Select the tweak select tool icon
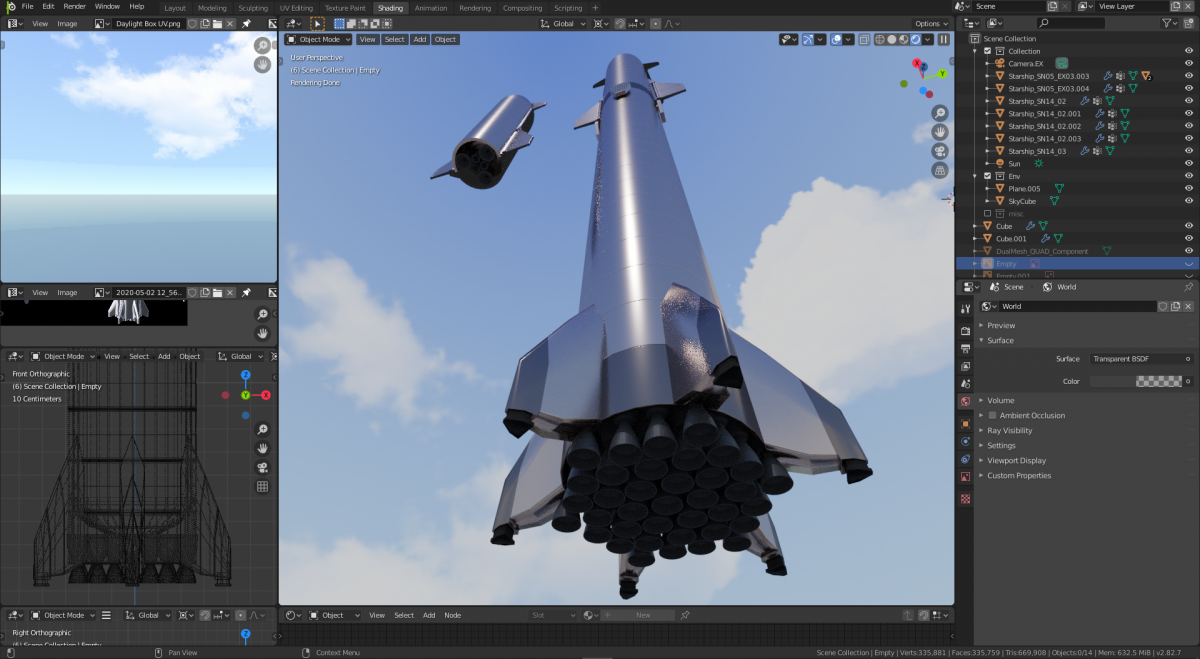 (x=317, y=24)
